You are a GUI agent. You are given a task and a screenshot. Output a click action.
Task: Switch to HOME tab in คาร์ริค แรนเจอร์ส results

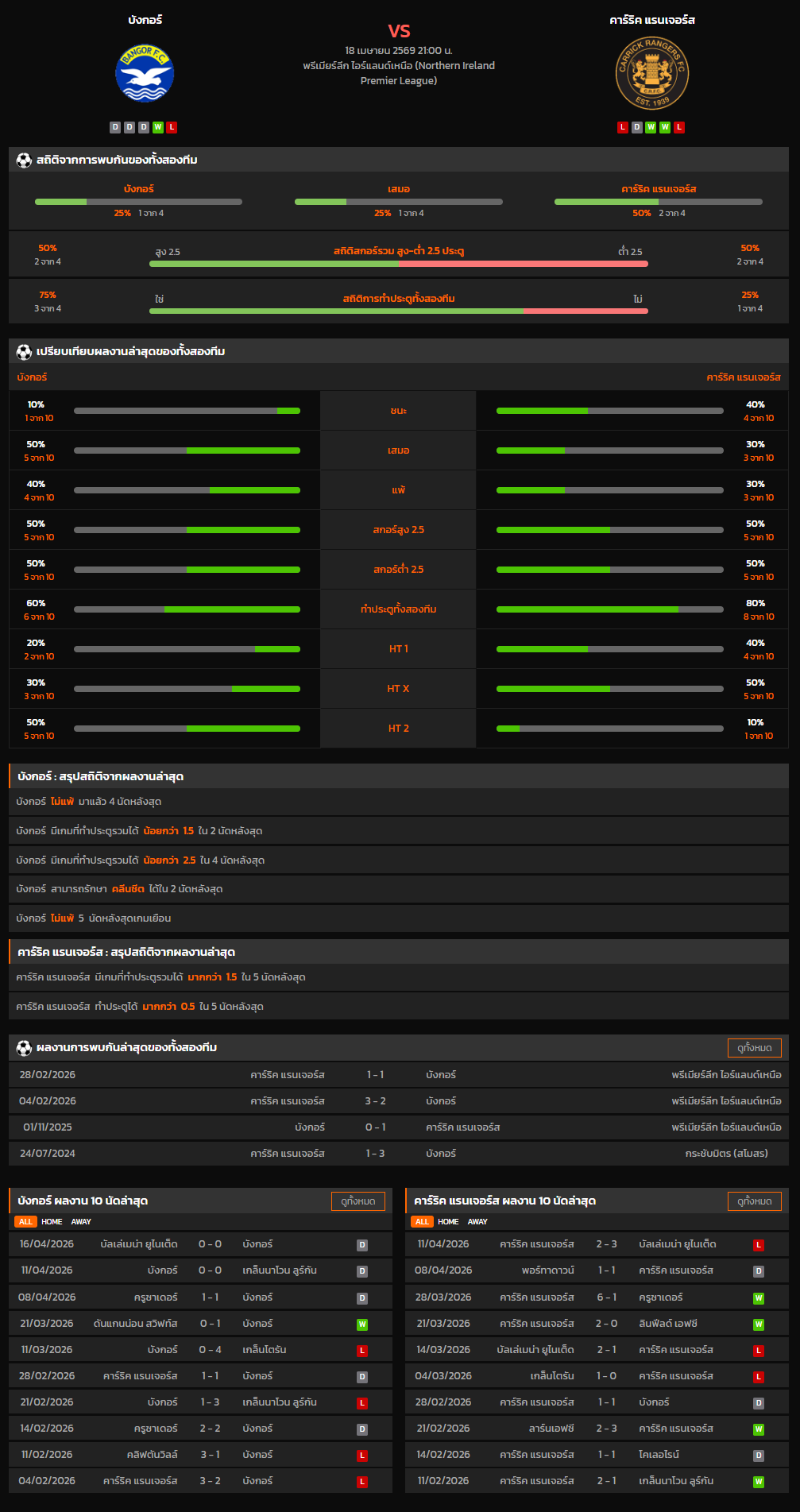[x=448, y=1222]
